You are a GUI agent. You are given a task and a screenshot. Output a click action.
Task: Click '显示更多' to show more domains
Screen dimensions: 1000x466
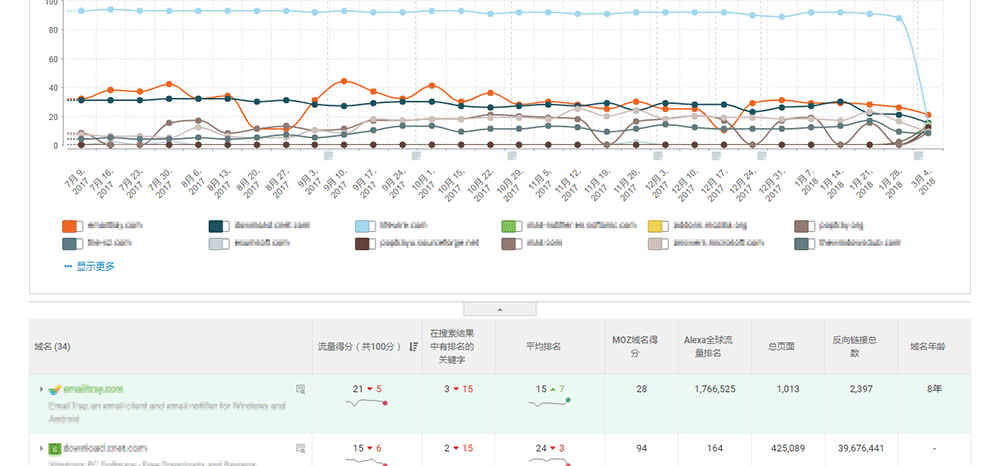pos(91,266)
